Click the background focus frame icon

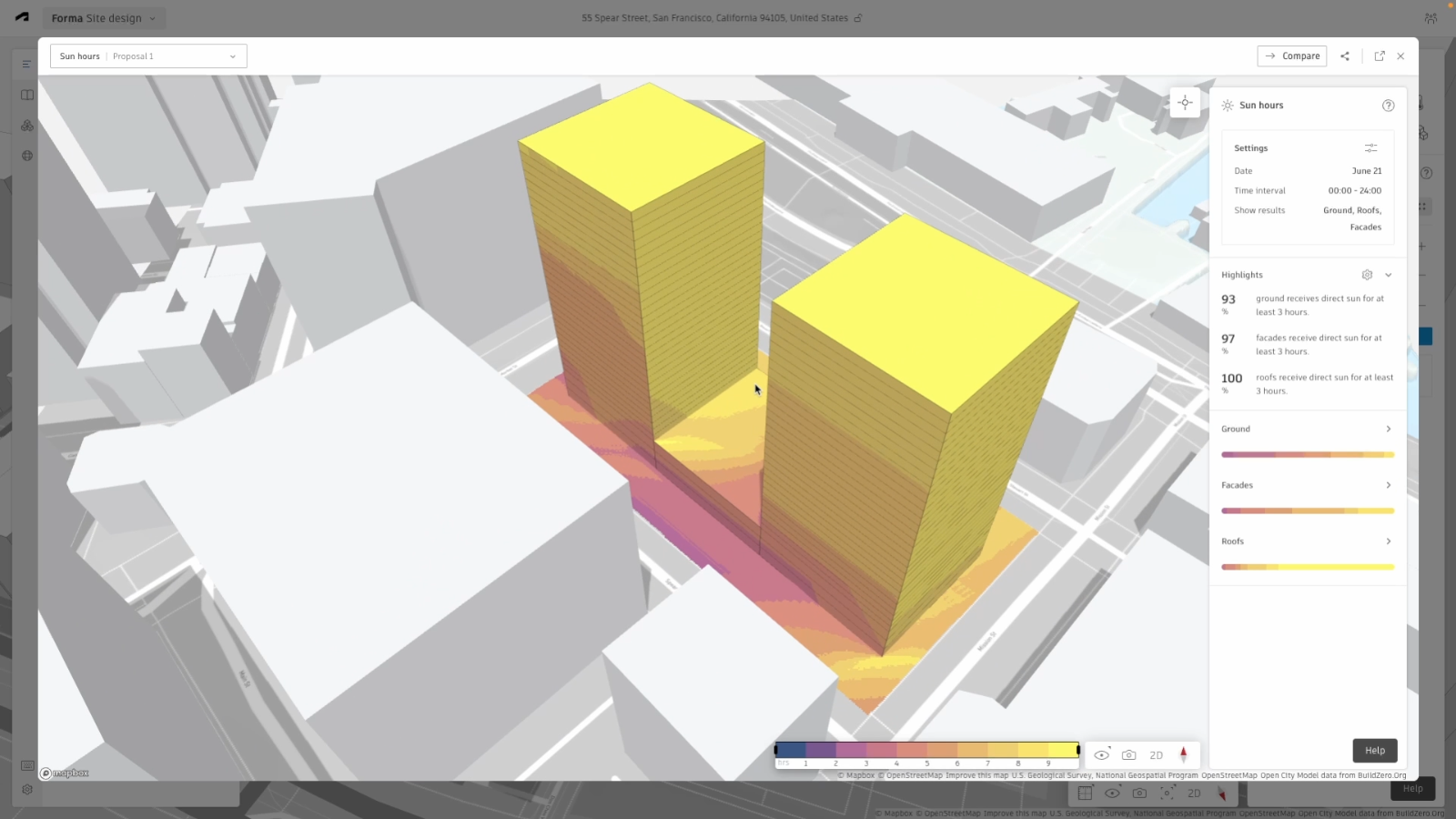pyautogui.click(x=1168, y=794)
